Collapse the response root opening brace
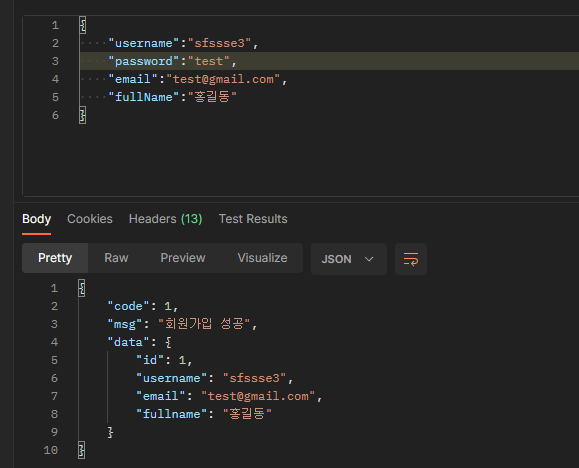The width and height of the screenshot is (579, 468). 82,288
